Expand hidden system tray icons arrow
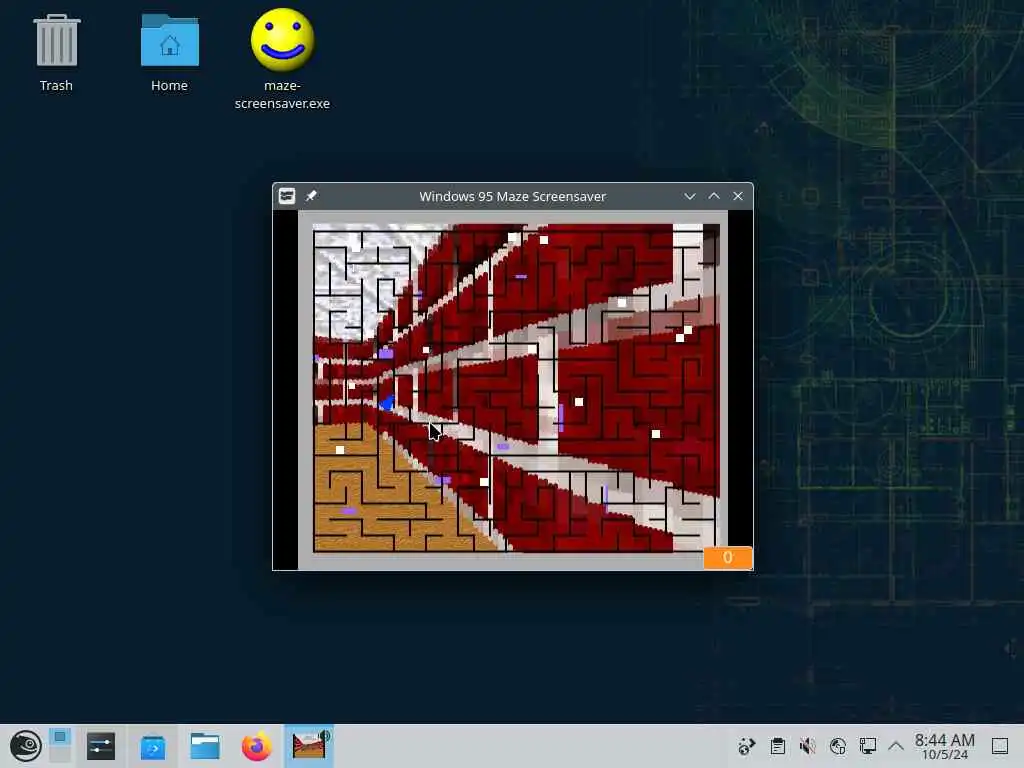Image resolution: width=1024 pixels, height=768 pixels. (896, 746)
